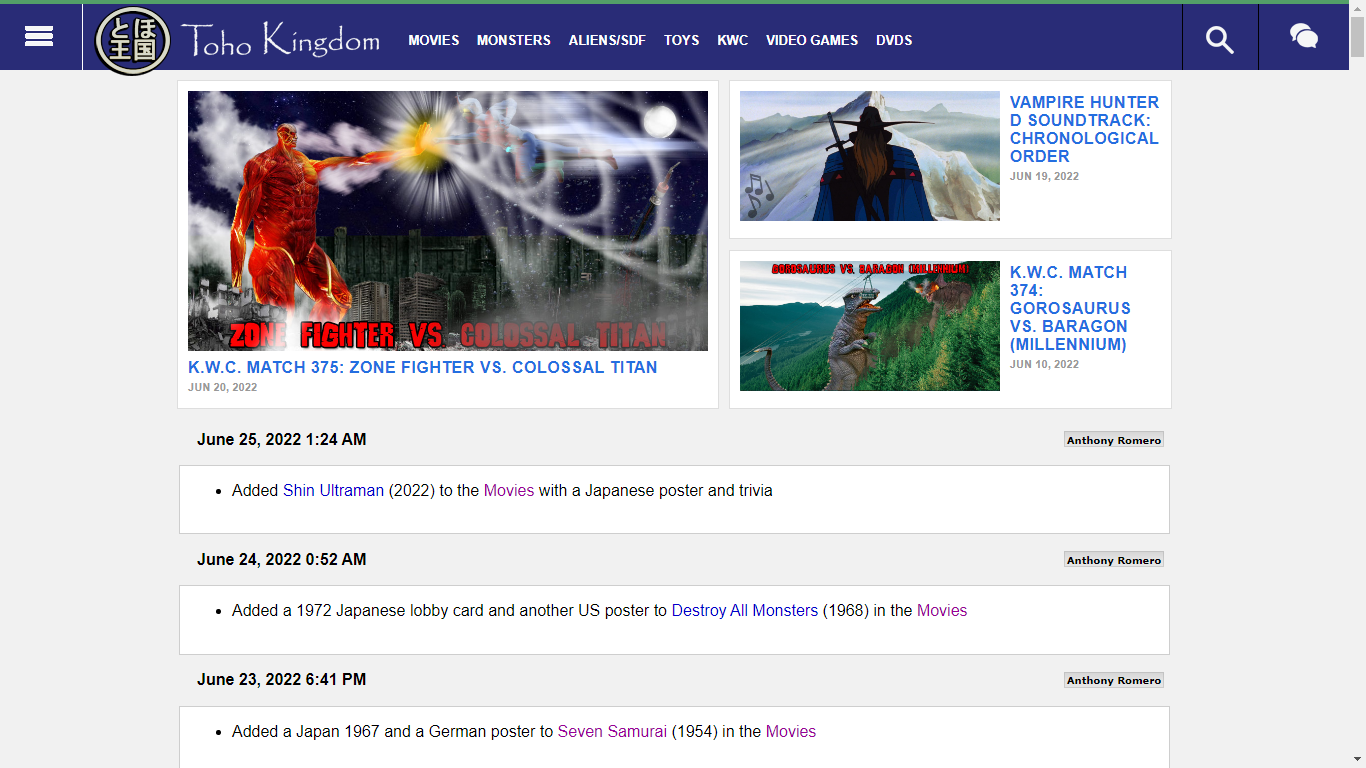
Task: Open the hamburger menu icon
Action: tap(39, 37)
